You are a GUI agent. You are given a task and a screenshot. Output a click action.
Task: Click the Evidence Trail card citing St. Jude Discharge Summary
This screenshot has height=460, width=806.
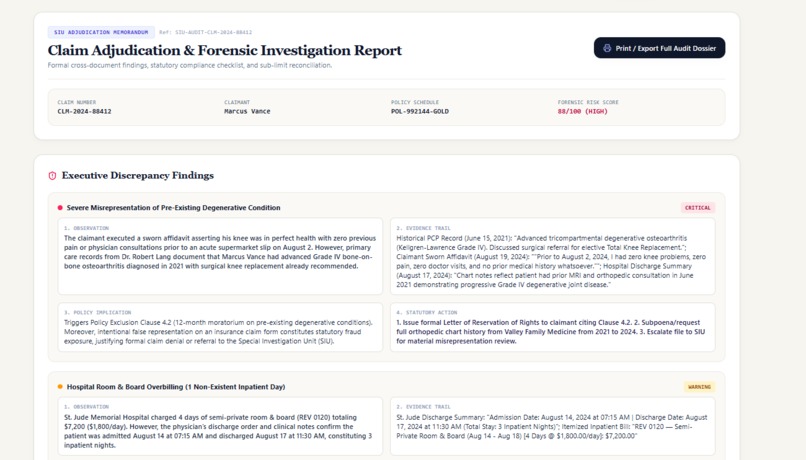pyautogui.click(x=553, y=426)
